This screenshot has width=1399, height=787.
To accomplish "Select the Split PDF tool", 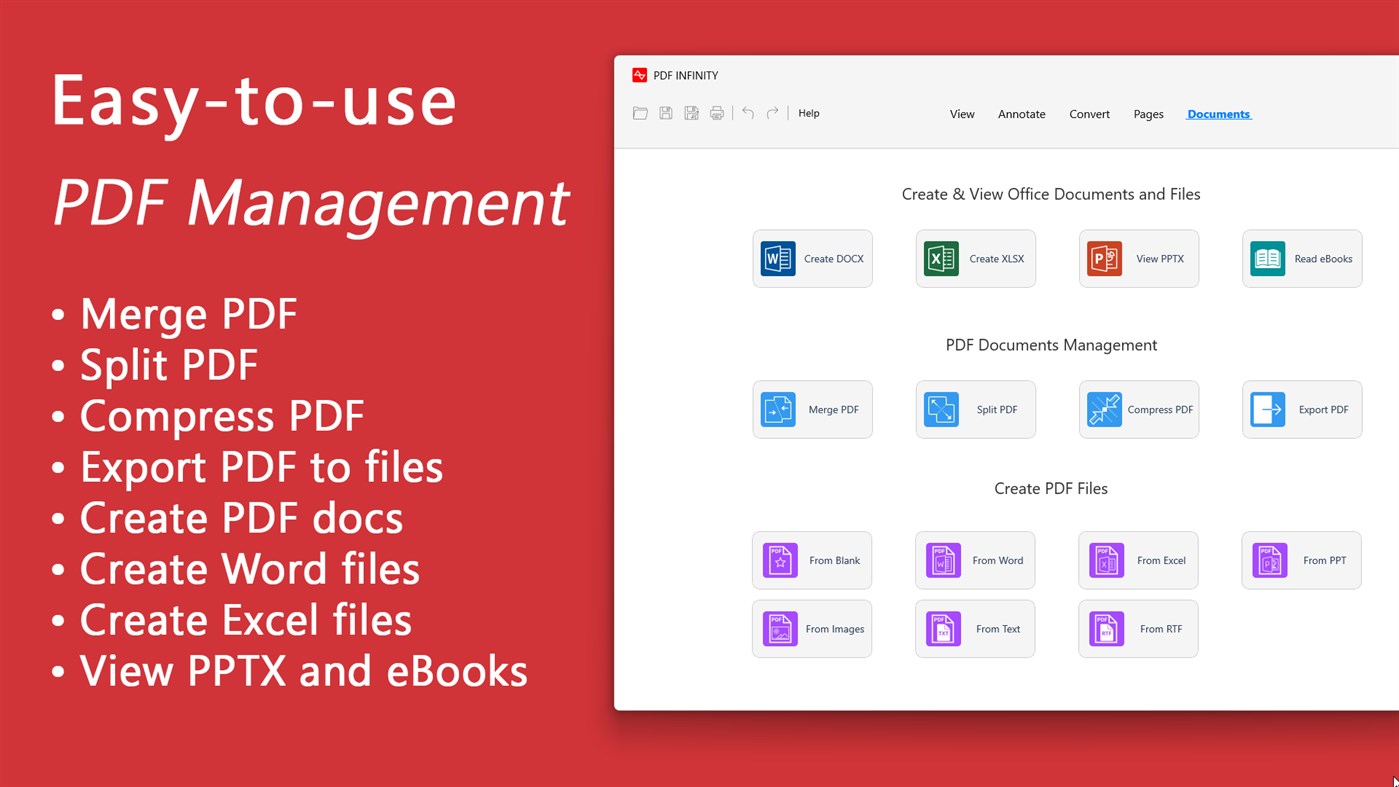I will point(975,409).
